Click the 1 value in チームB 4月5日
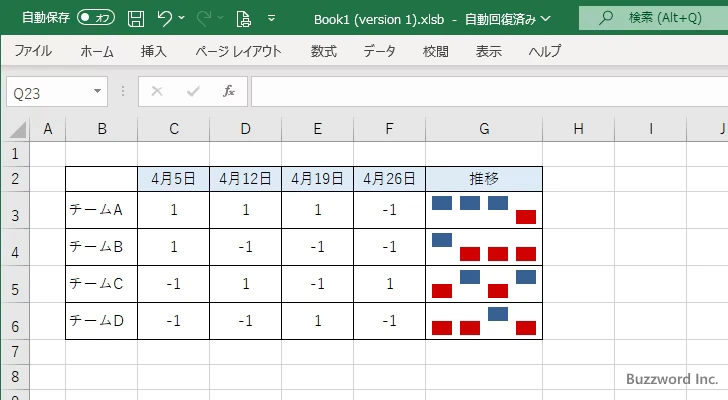 (174, 247)
